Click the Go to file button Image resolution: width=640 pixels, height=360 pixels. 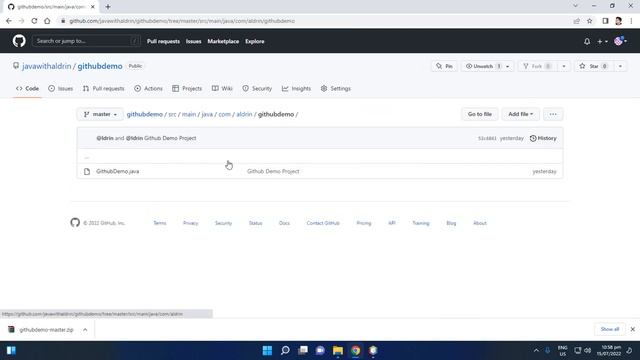[x=480, y=114]
